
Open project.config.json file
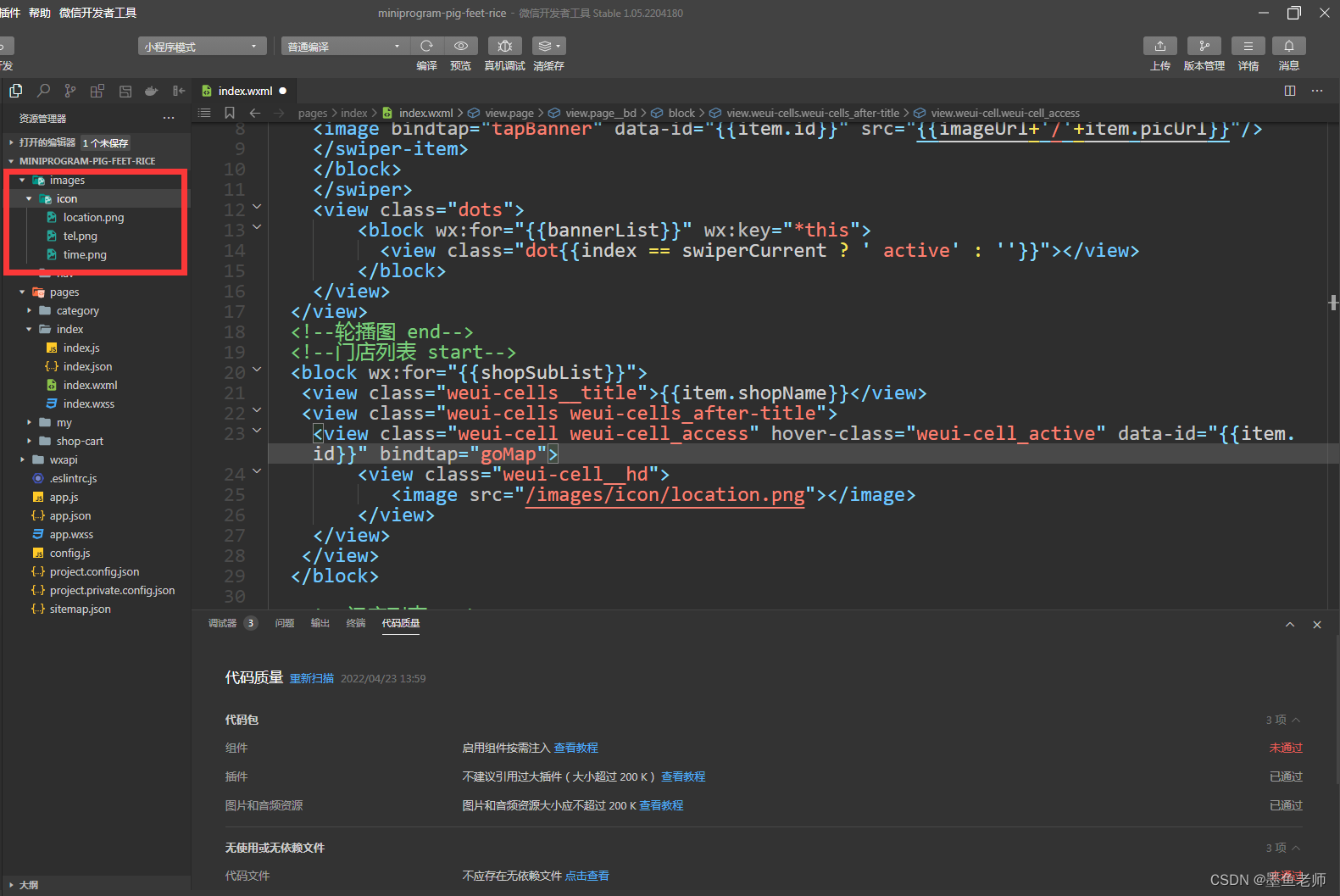pyautogui.click(x=94, y=571)
